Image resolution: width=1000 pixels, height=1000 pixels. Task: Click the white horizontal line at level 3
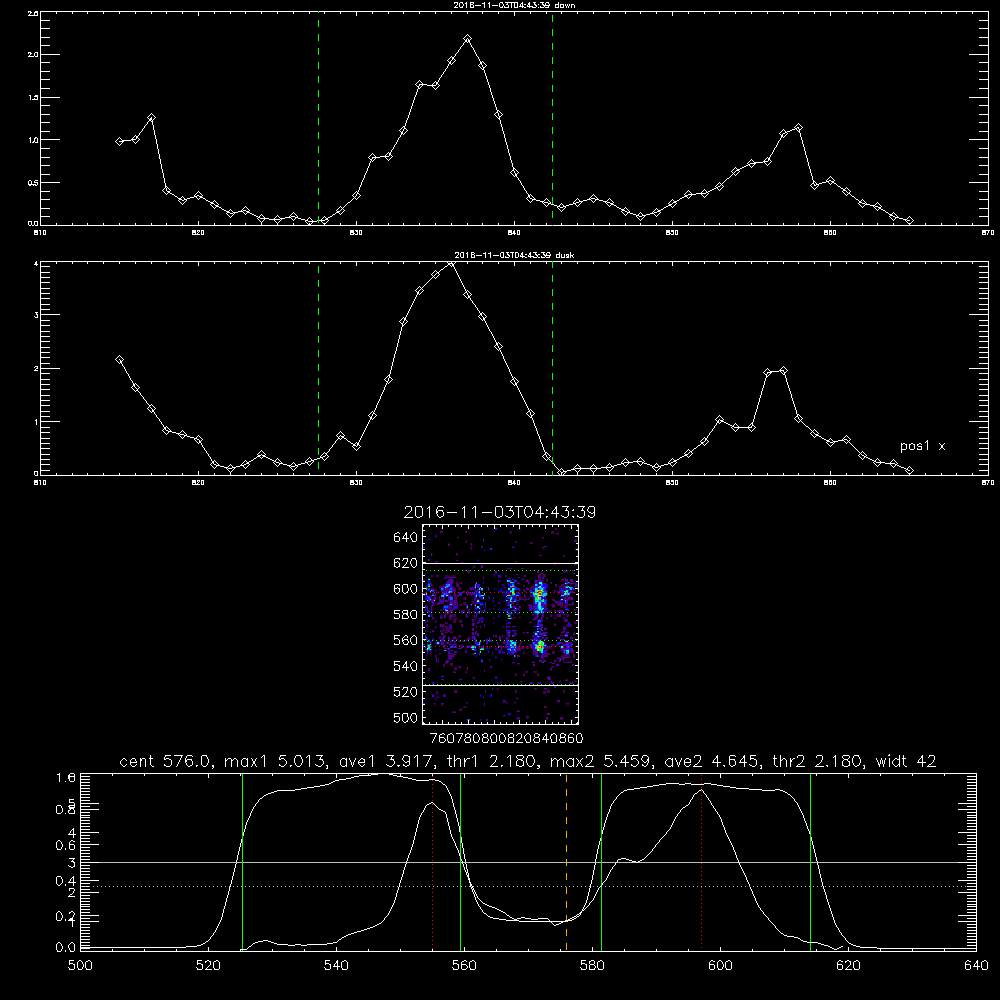(x=528, y=862)
